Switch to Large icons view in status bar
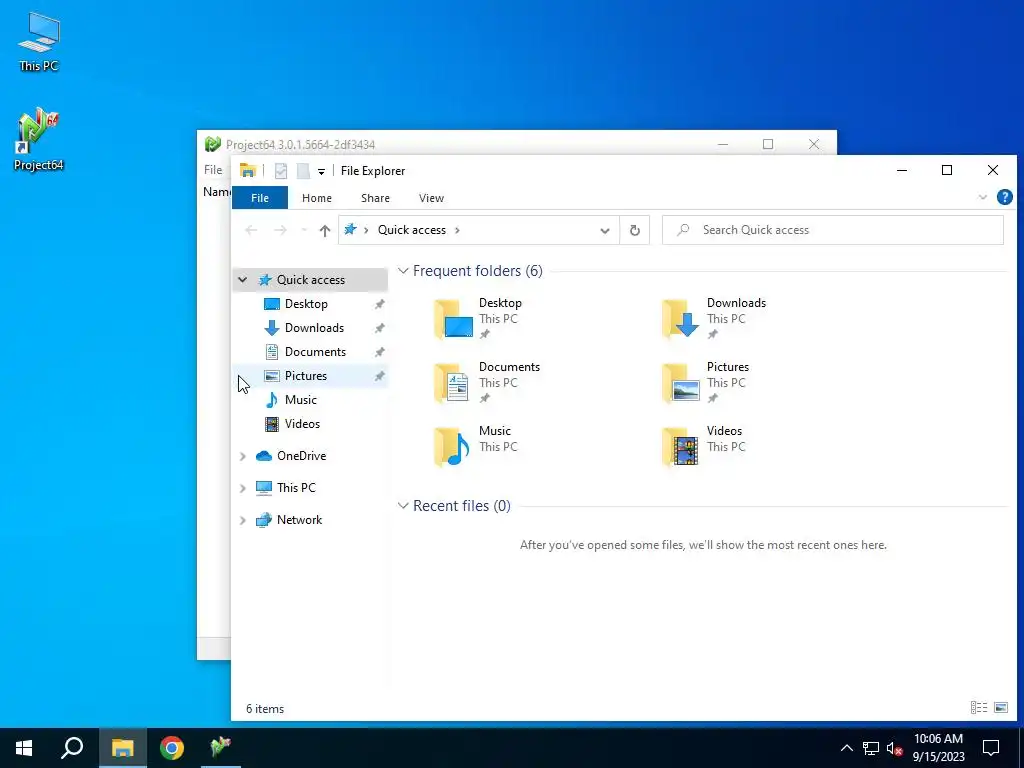The height and width of the screenshot is (768, 1024). point(1000,707)
